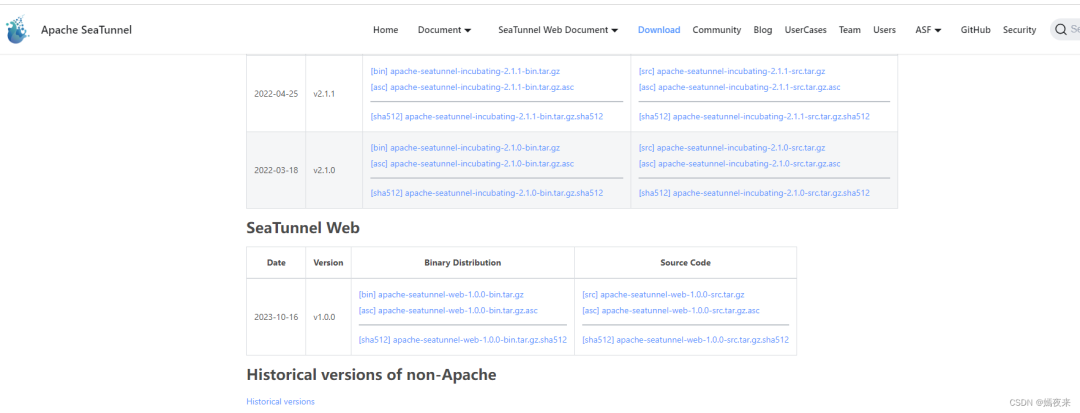This screenshot has width=1080, height=413.
Task: Open seatunnel-web-1.0.0 bin asc signature
Action: pyautogui.click(x=448, y=311)
